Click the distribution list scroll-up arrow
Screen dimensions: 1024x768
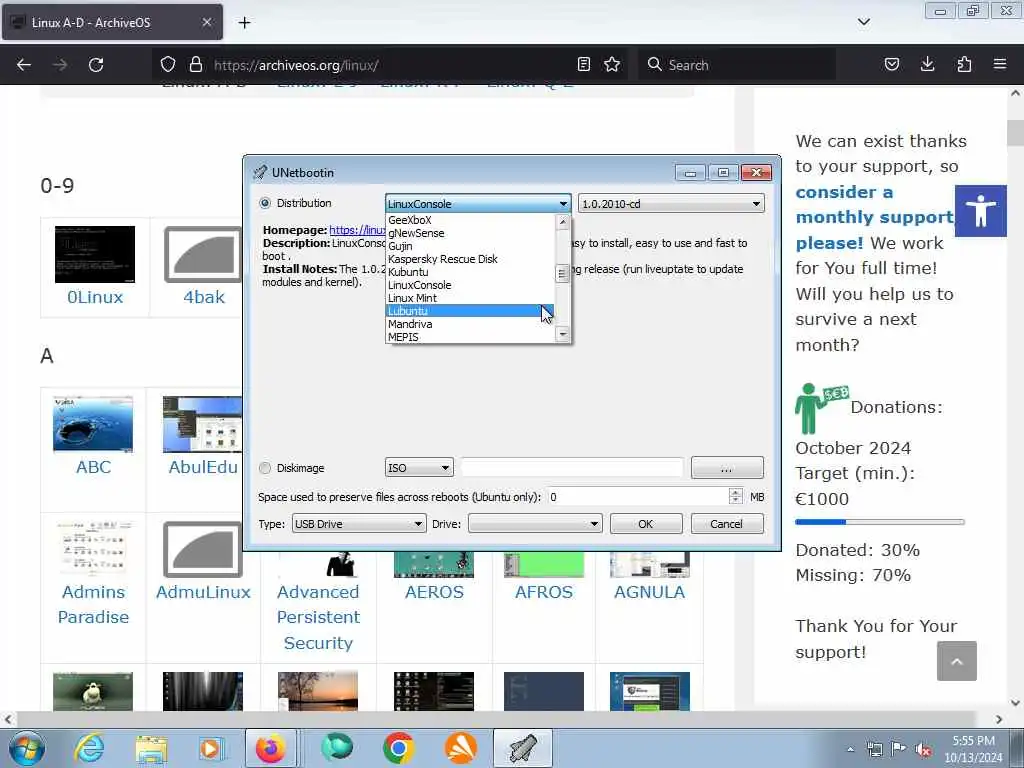[562, 222]
